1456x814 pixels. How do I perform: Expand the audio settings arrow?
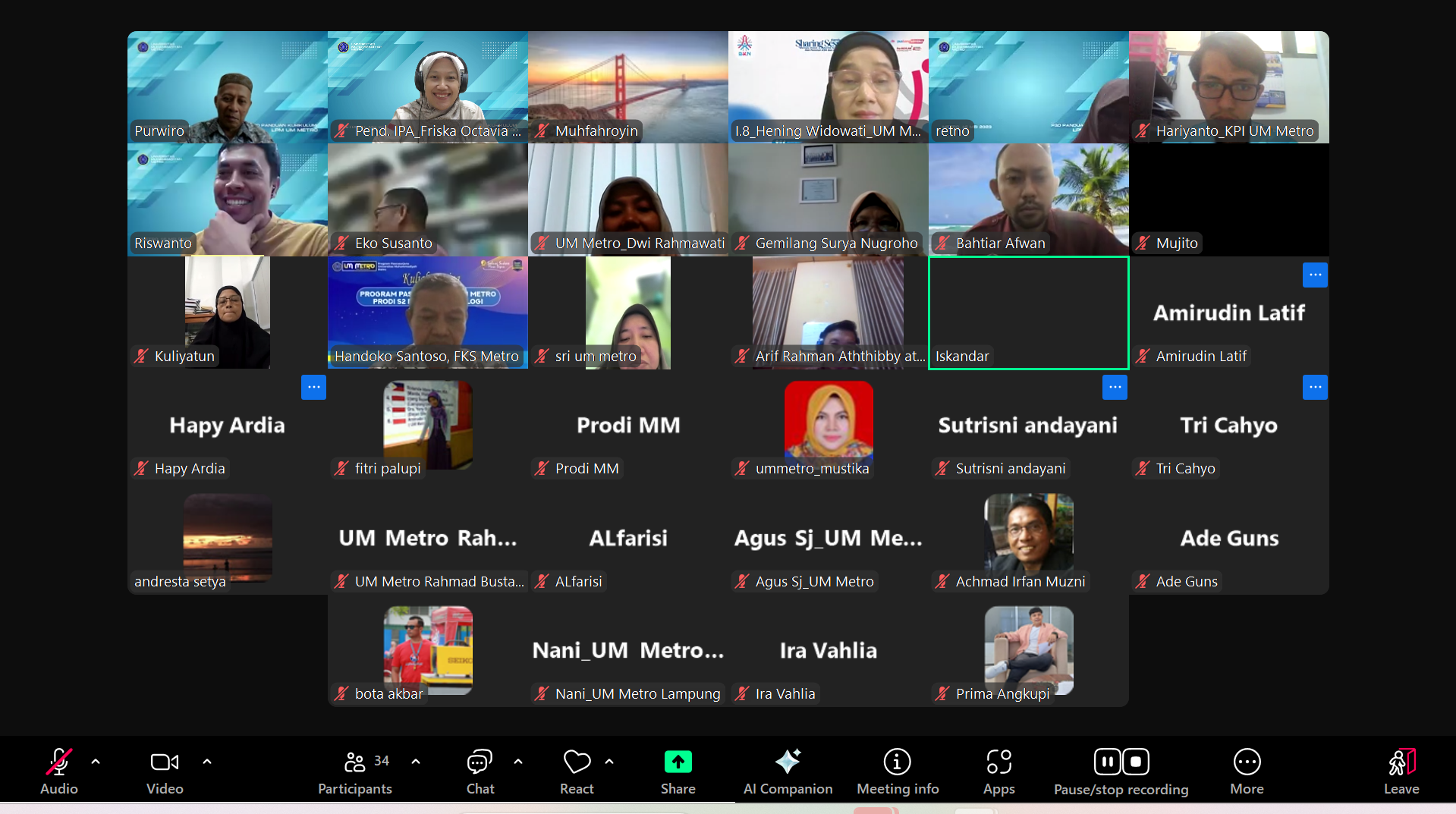click(x=96, y=761)
